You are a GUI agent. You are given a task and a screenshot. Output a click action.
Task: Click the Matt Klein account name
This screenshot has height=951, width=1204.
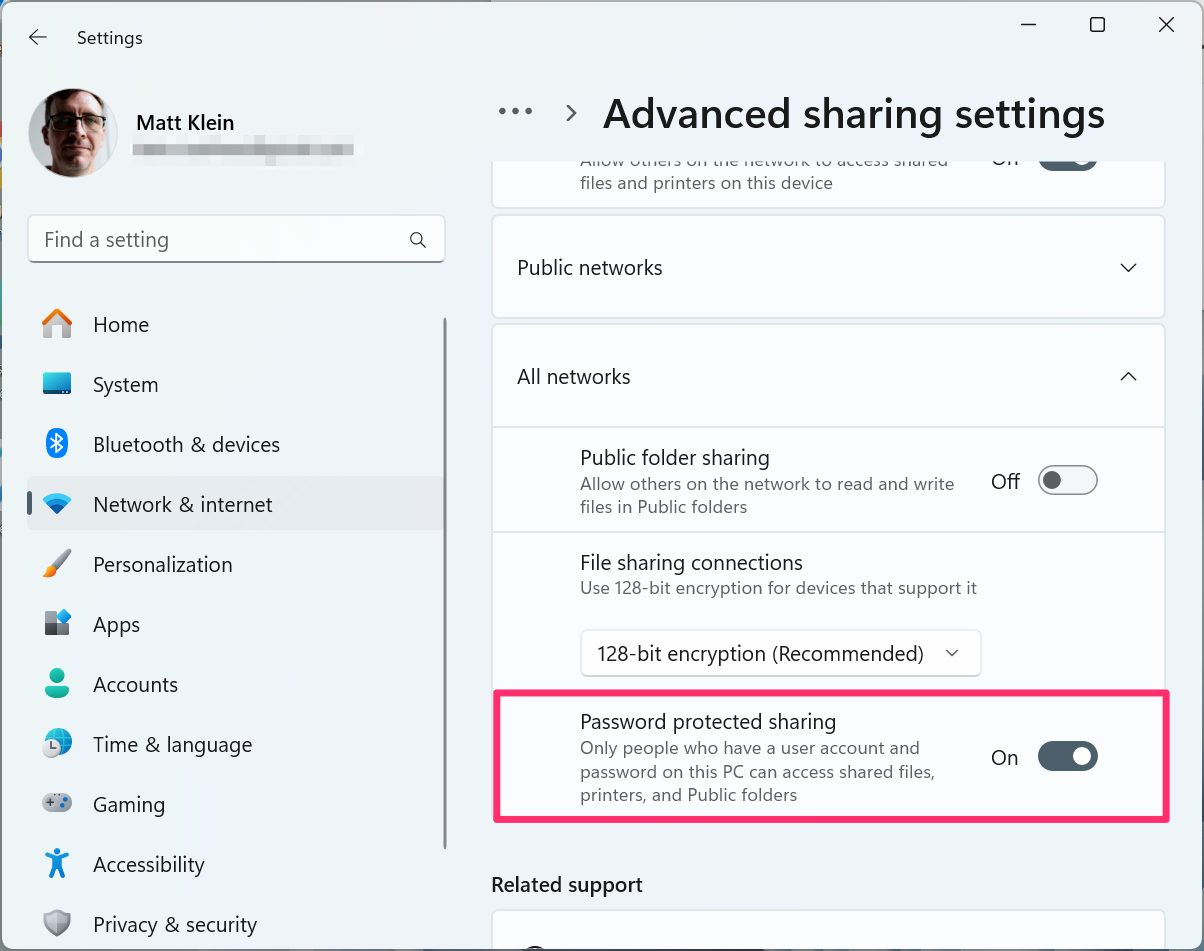185,123
